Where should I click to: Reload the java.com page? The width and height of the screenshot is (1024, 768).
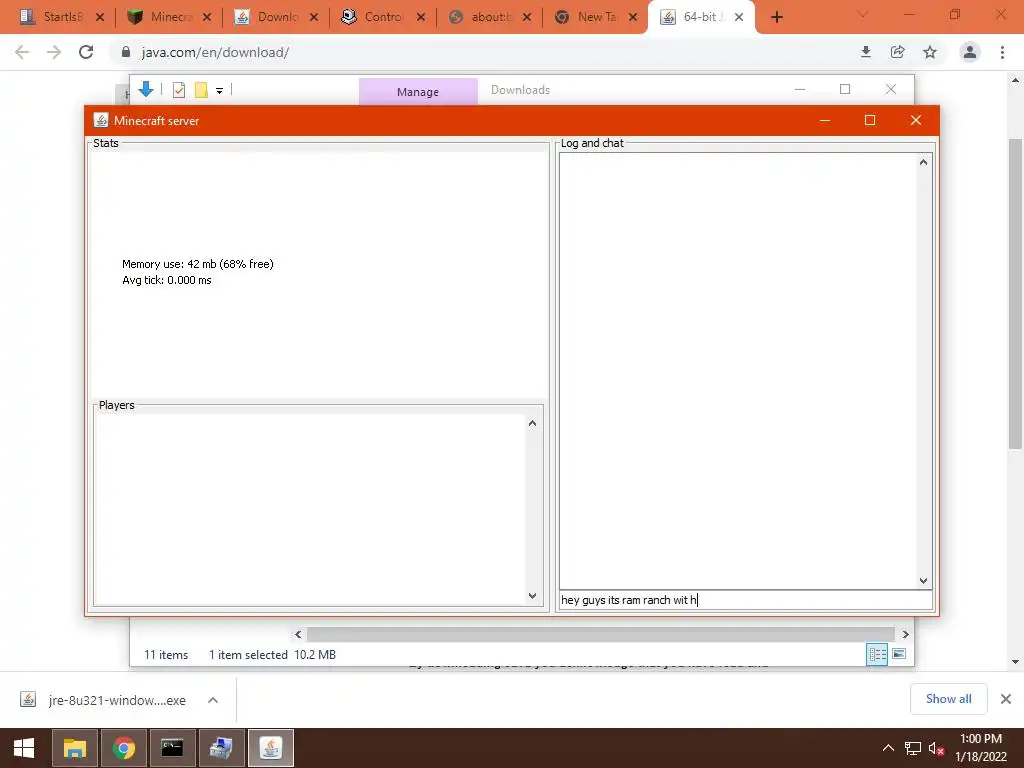click(86, 52)
